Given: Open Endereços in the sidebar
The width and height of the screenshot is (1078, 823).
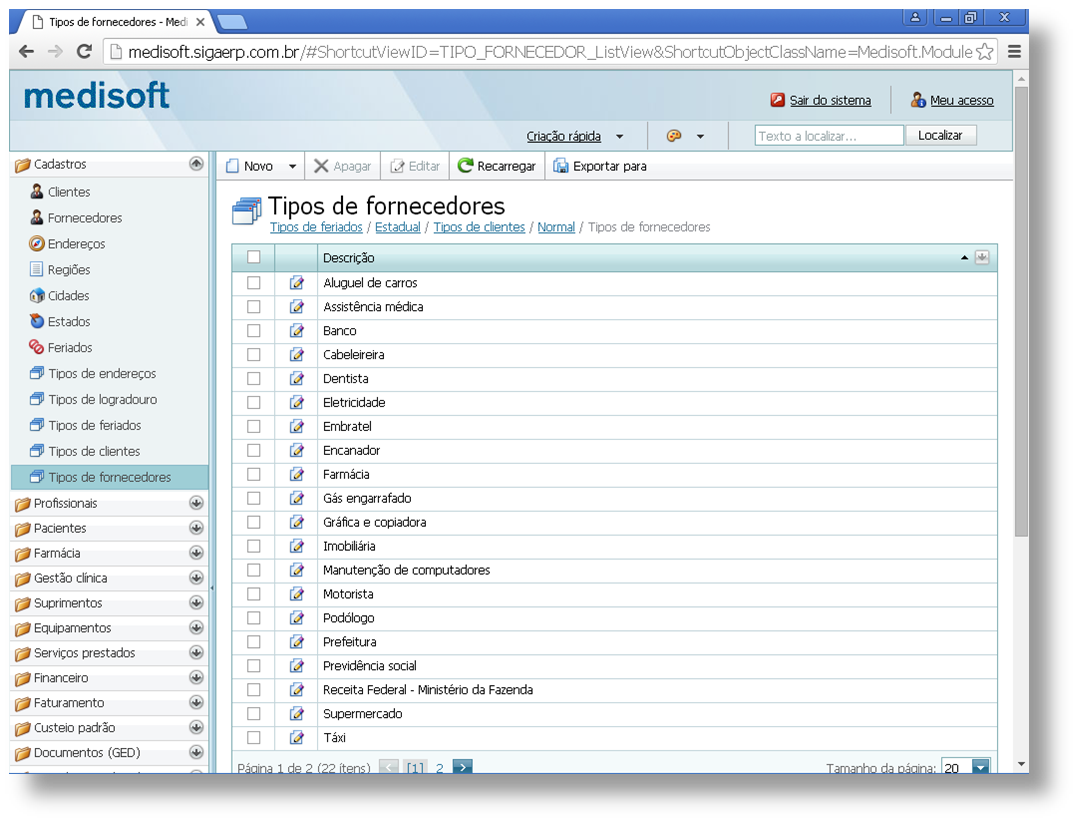Looking at the screenshot, I should point(76,244).
